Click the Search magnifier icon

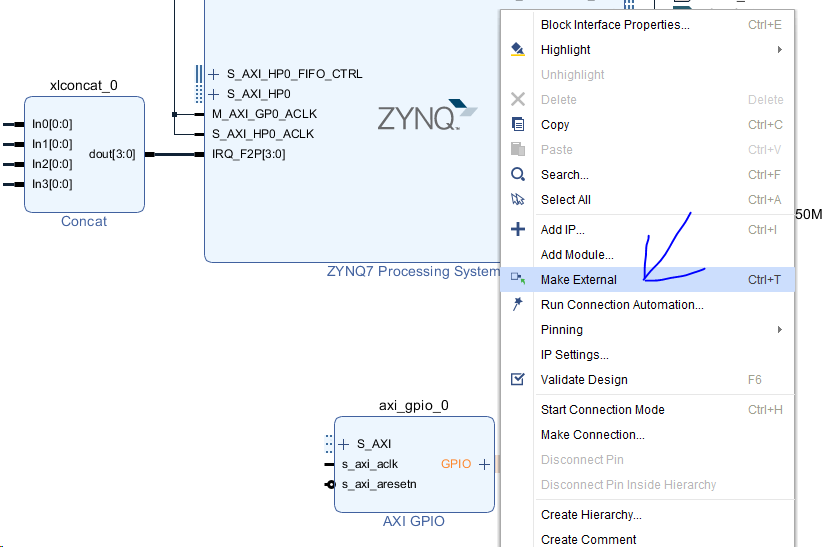click(517, 174)
